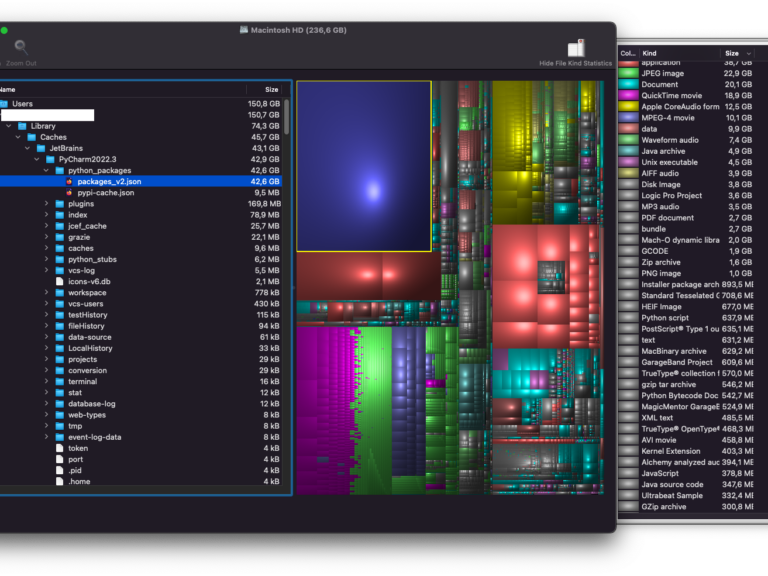Collapse the Library folder

pyautogui.click(x=10, y=126)
